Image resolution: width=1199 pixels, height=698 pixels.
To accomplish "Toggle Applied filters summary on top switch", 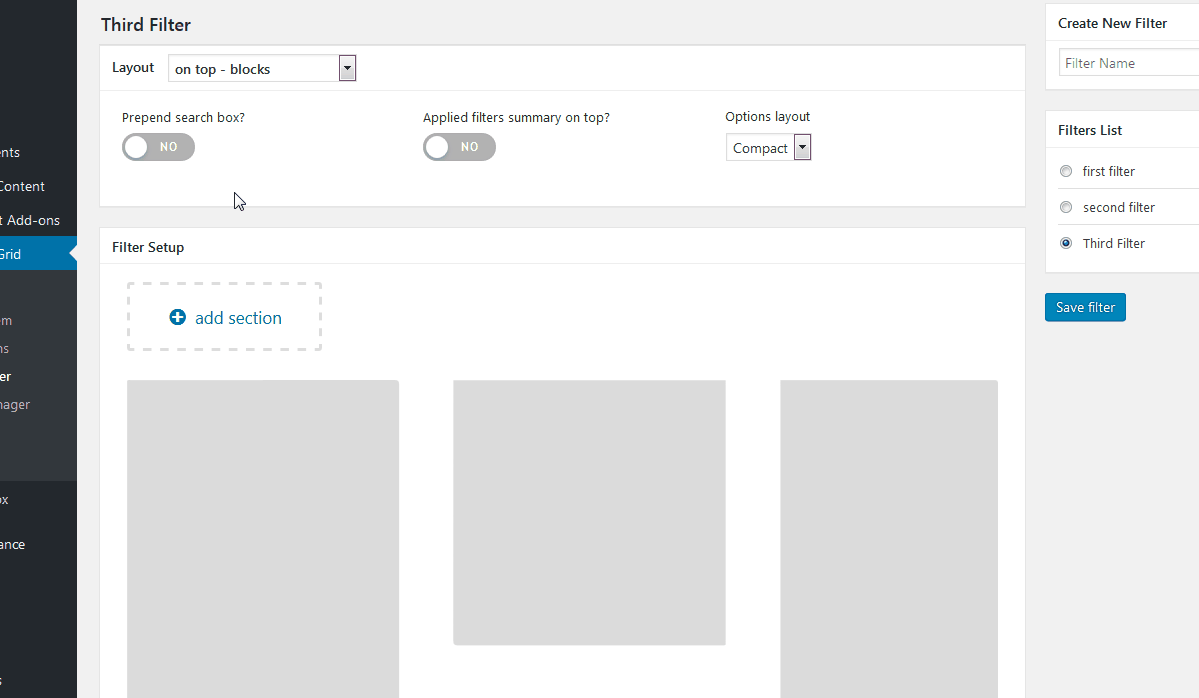I will [460, 147].
